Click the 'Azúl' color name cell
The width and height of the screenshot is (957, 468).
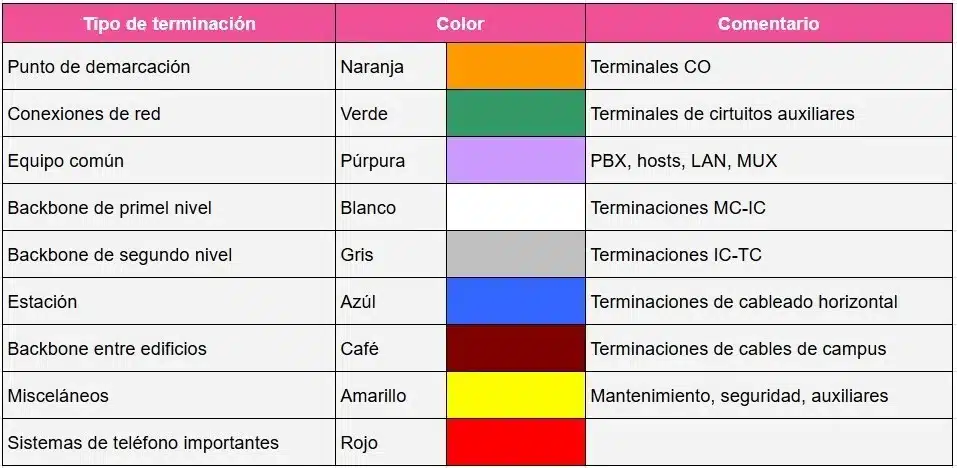click(360, 301)
